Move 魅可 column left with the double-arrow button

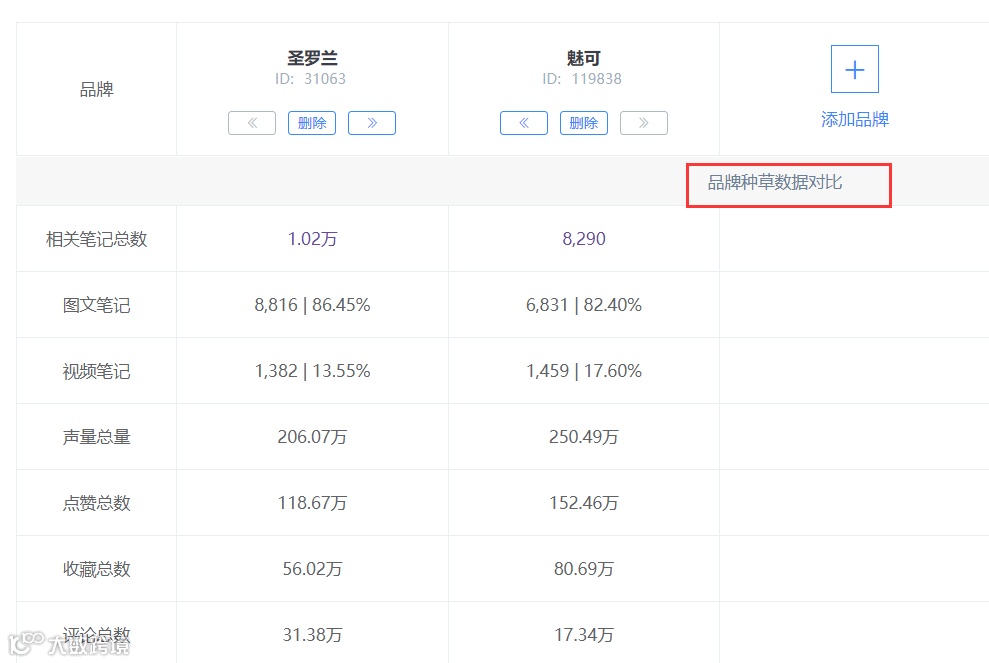524,123
